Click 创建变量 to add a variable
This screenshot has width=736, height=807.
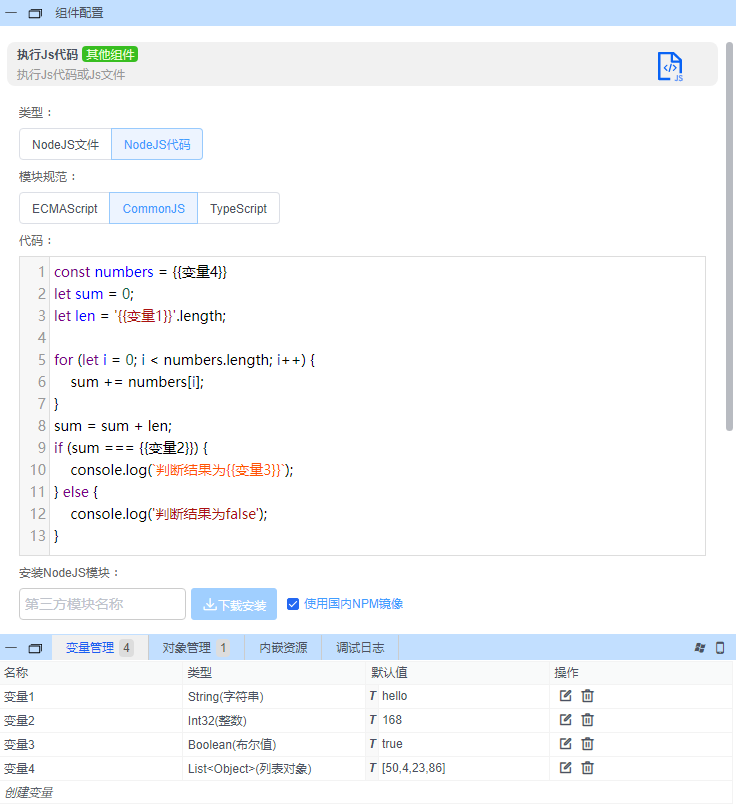(28, 793)
